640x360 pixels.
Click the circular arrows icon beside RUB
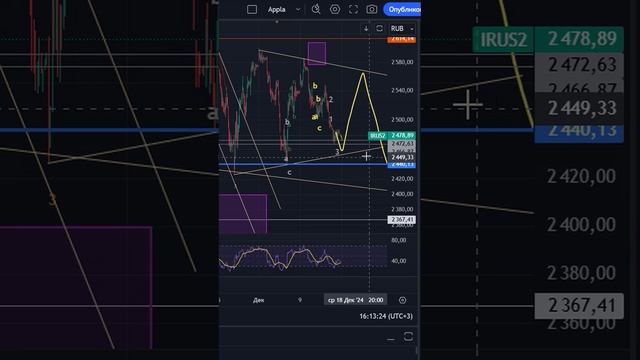379,28
